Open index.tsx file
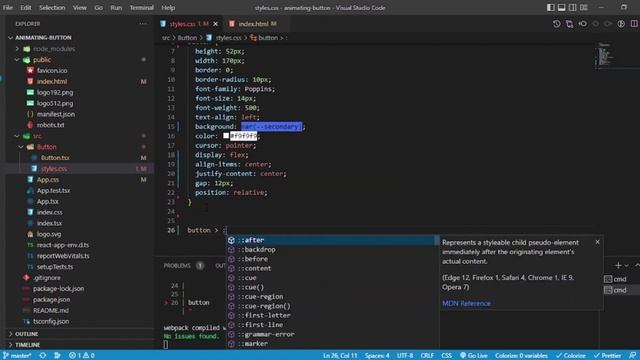Image resolution: width=640 pixels, height=360 pixels. [x=49, y=223]
